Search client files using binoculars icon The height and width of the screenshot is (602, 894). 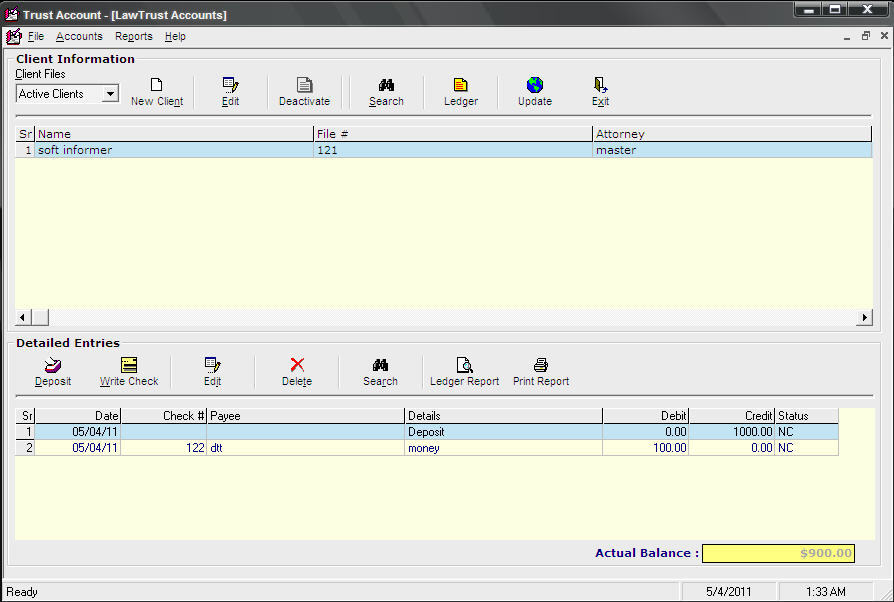[x=386, y=91]
